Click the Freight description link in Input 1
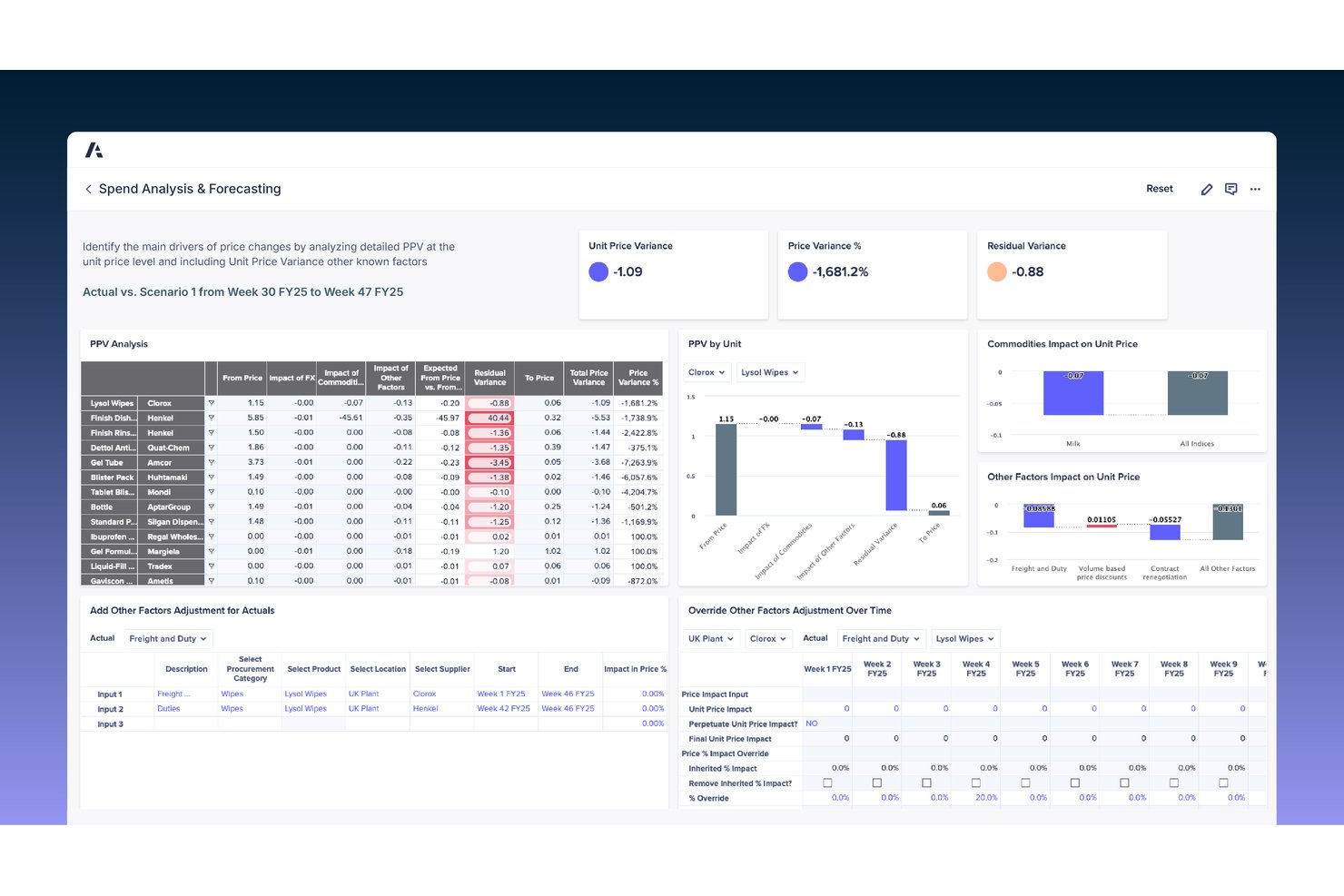 173,694
